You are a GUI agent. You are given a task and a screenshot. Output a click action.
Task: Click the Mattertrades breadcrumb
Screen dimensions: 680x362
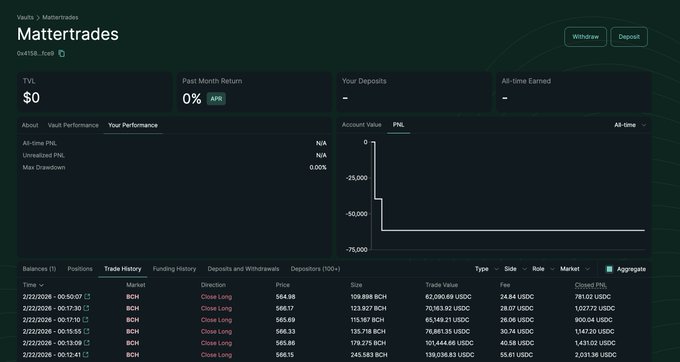60,17
